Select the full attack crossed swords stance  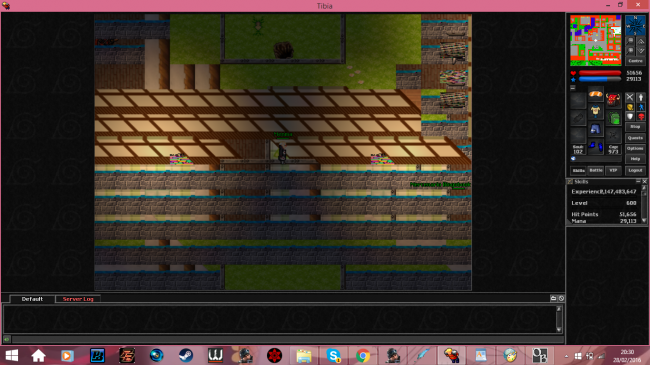tap(630, 97)
